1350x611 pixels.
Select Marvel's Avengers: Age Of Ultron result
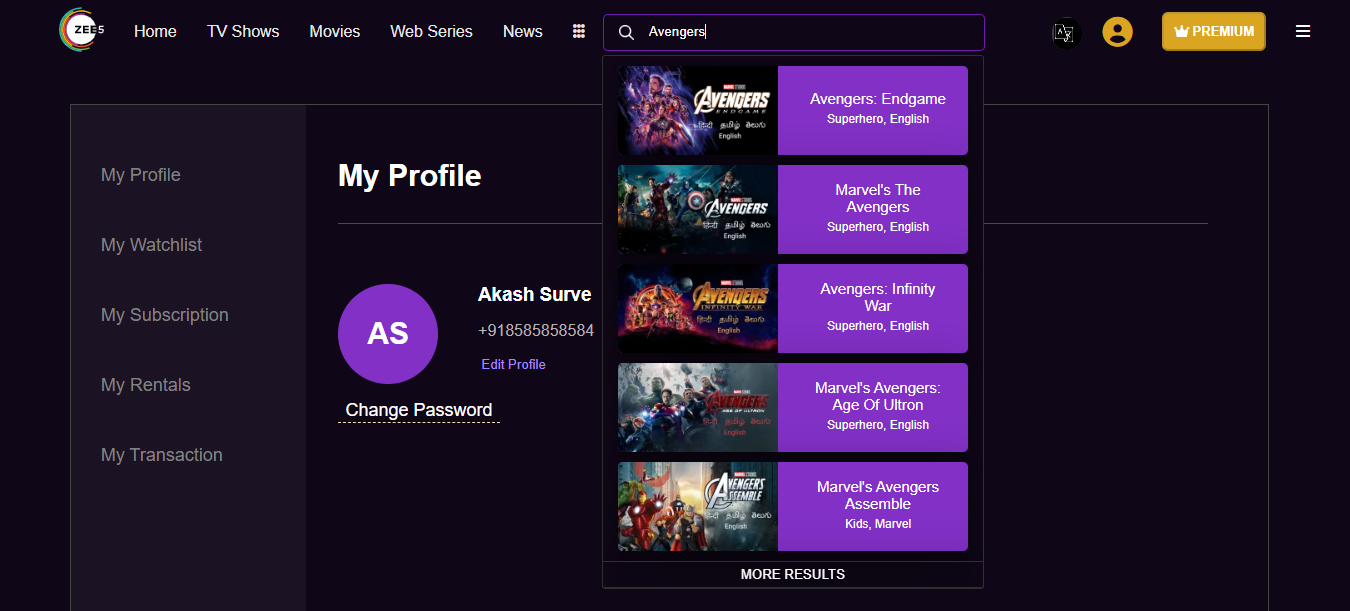coord(792,407)
